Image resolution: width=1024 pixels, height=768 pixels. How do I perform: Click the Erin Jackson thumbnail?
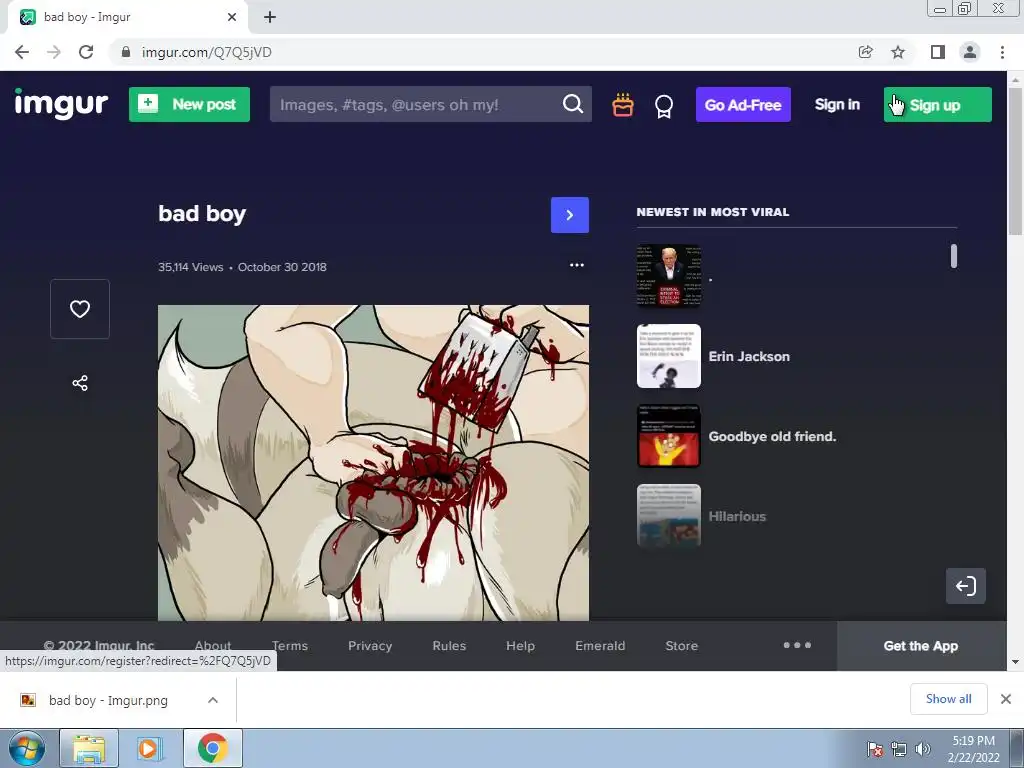pos(669,356)
